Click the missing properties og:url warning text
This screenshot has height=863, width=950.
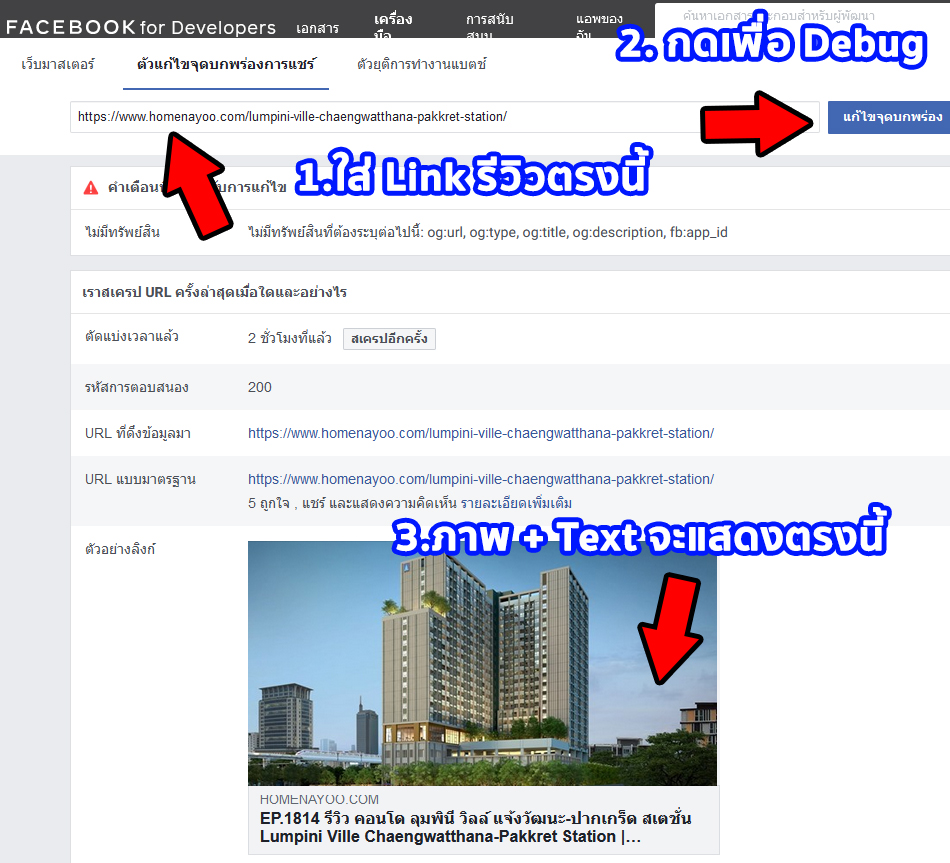pos(488,233)
